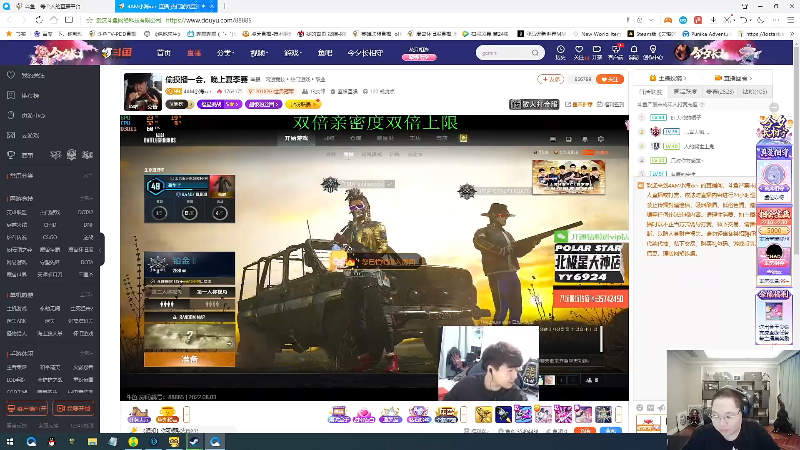
Task: Select the first gift icon left of player bar
Action: coord(139,414)
